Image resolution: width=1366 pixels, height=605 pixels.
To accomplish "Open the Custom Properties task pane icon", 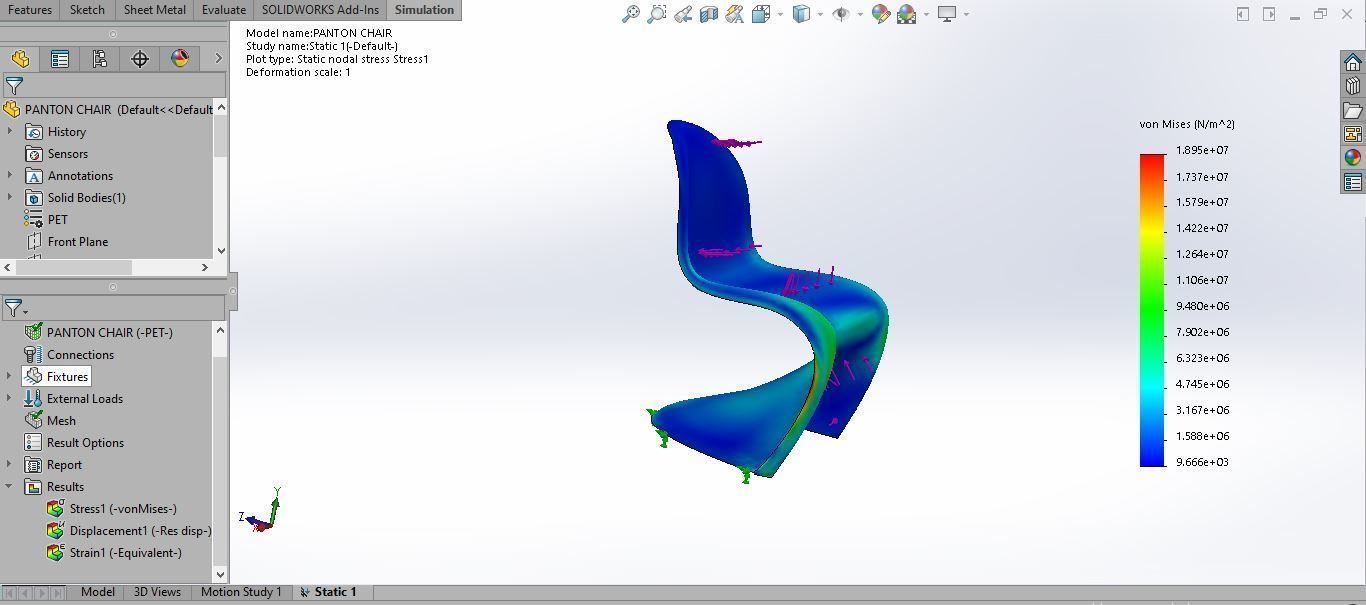I will (1353, 182).
